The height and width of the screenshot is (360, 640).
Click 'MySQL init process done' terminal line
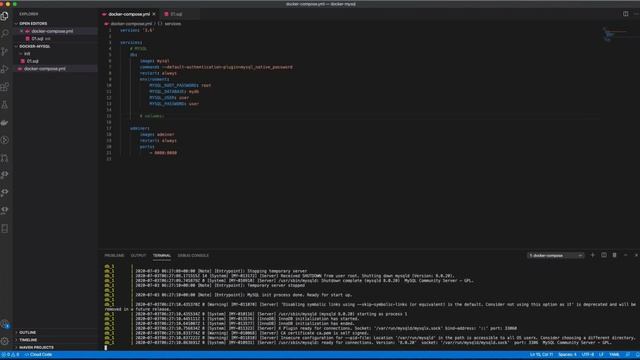pyautogui.click(x=244, y=295)
